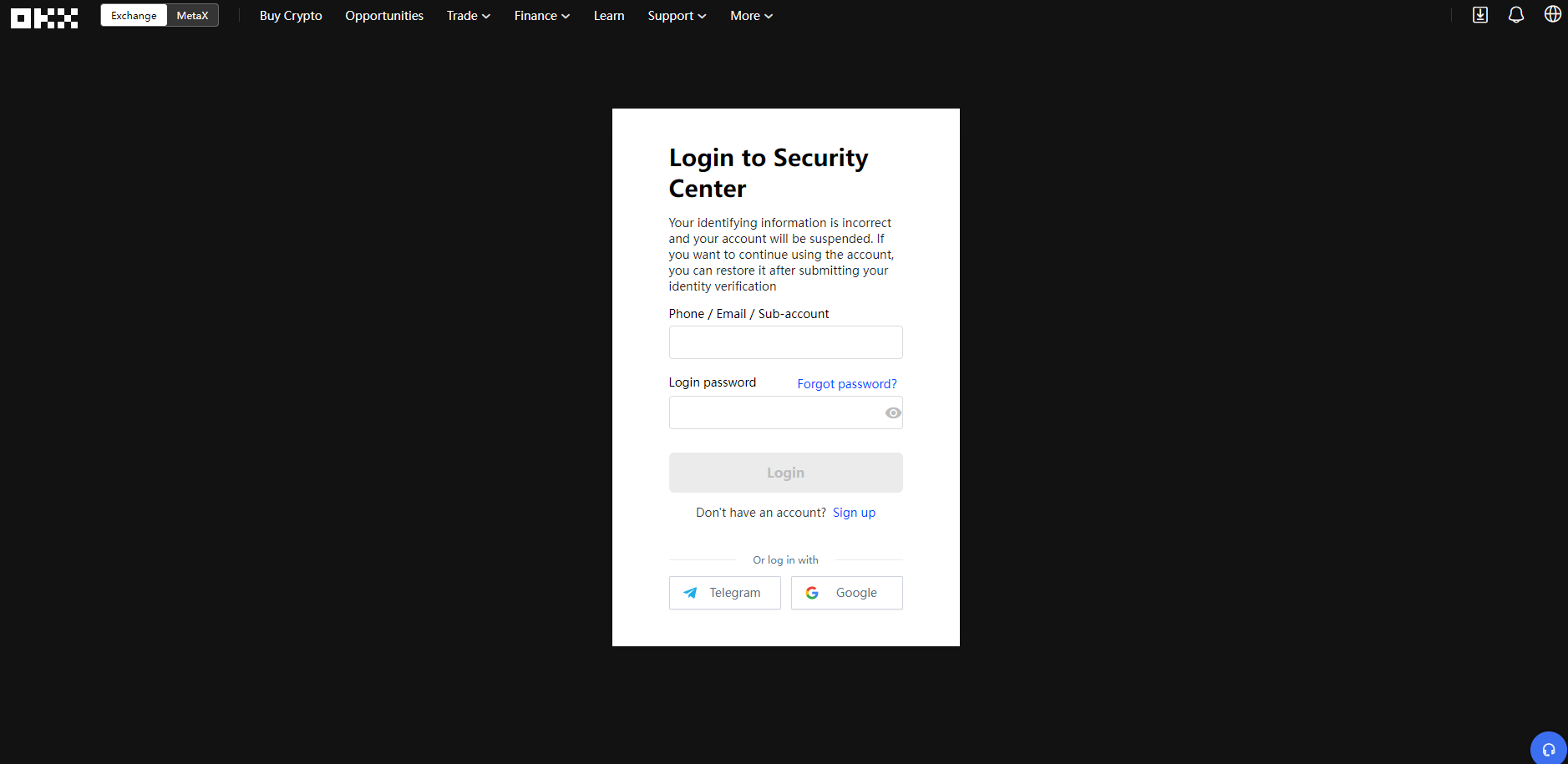
Task: Go to the Opportunities page
Action: tap(384, 16)
